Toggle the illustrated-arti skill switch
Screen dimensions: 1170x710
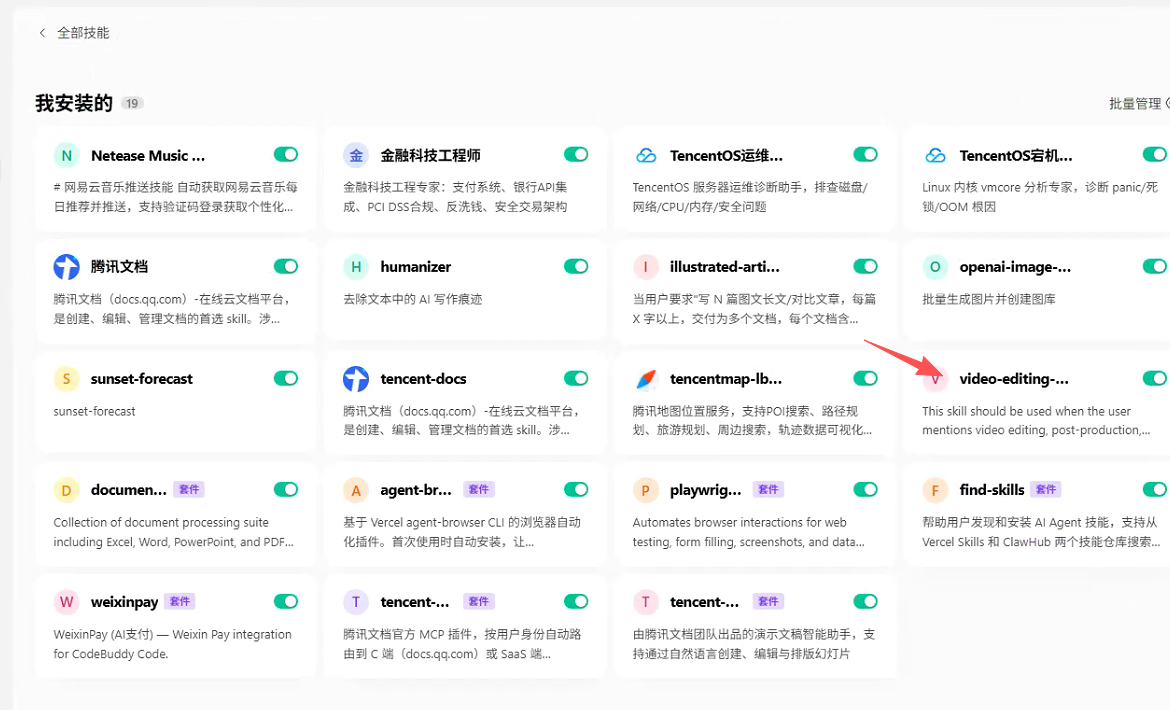point(865,266)
